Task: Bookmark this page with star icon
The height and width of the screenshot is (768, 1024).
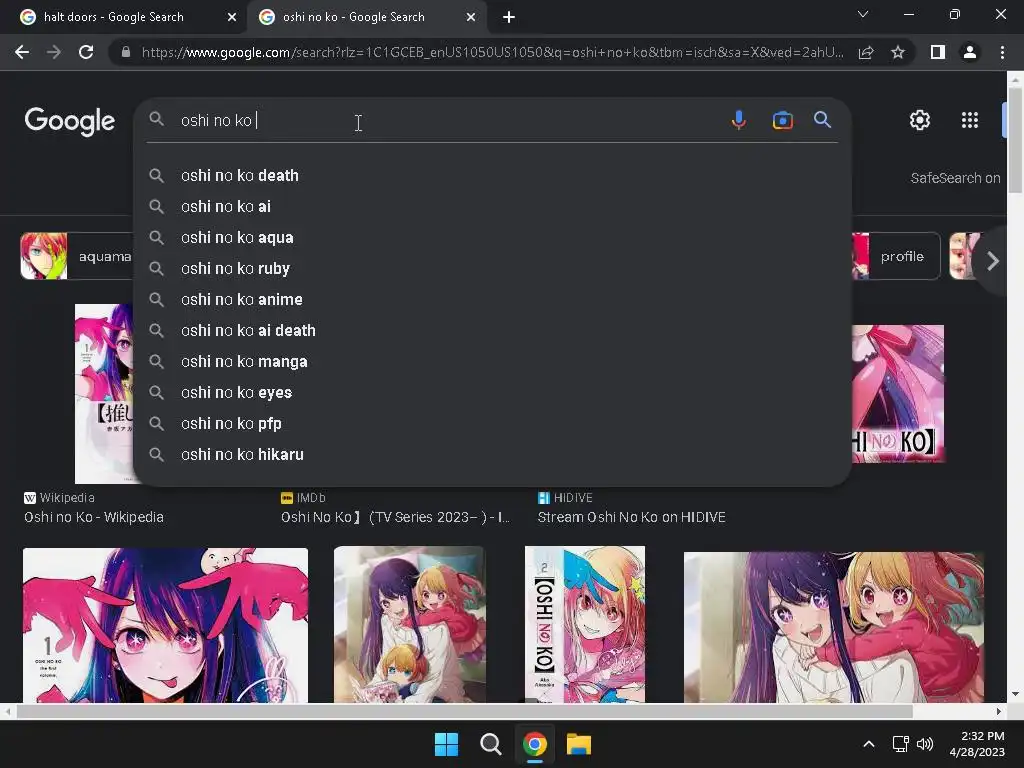Action: 898,52
